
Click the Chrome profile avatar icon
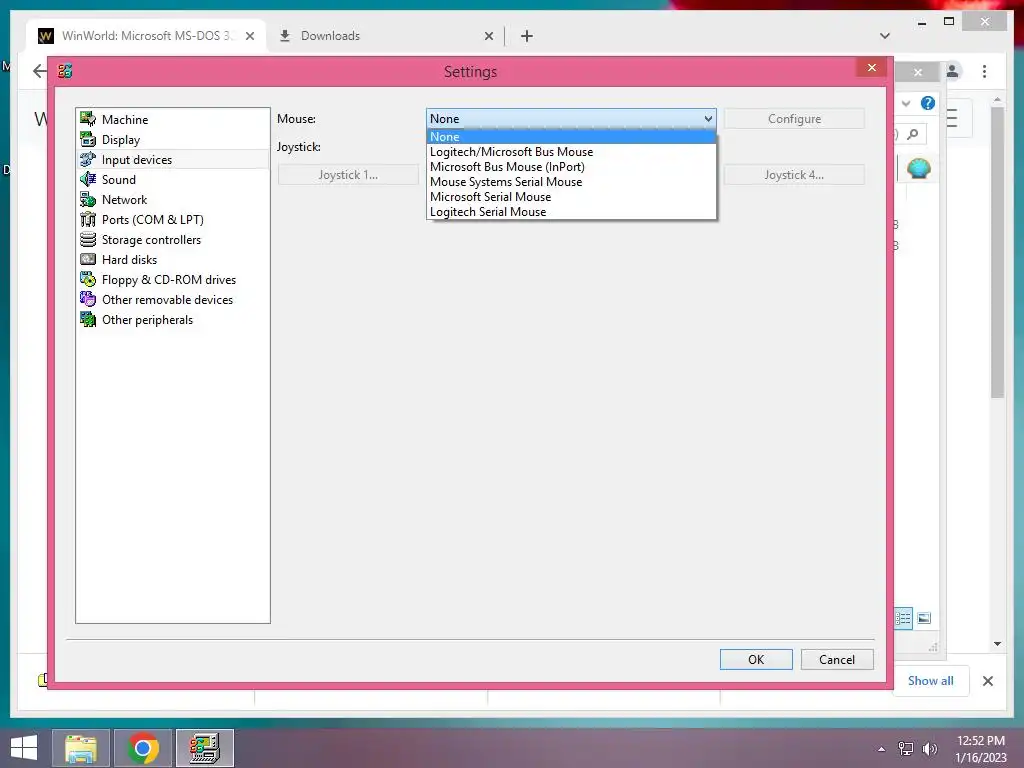(953, 71)
